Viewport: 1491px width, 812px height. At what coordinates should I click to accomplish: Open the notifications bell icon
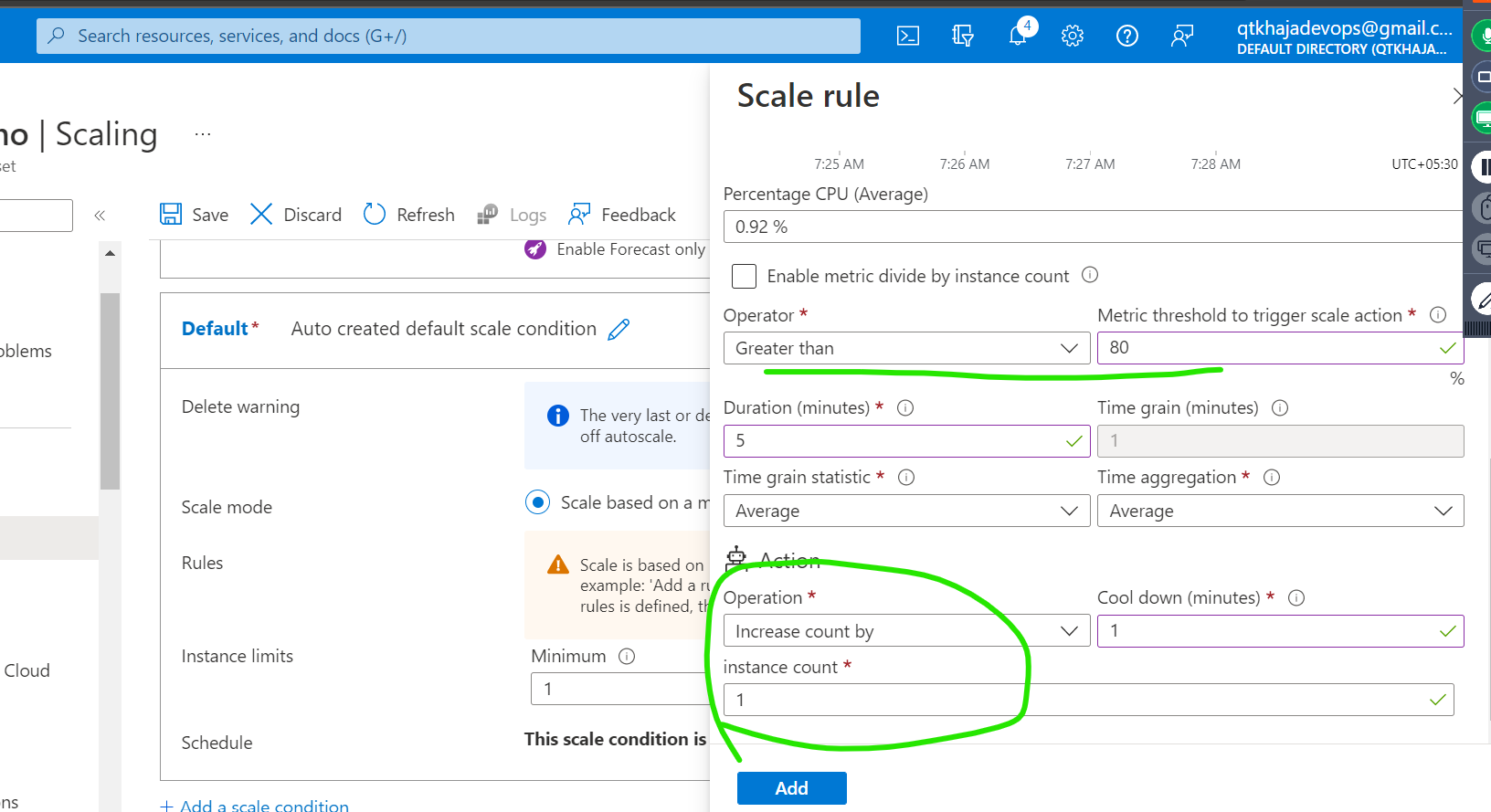(x=1018, y=36)
